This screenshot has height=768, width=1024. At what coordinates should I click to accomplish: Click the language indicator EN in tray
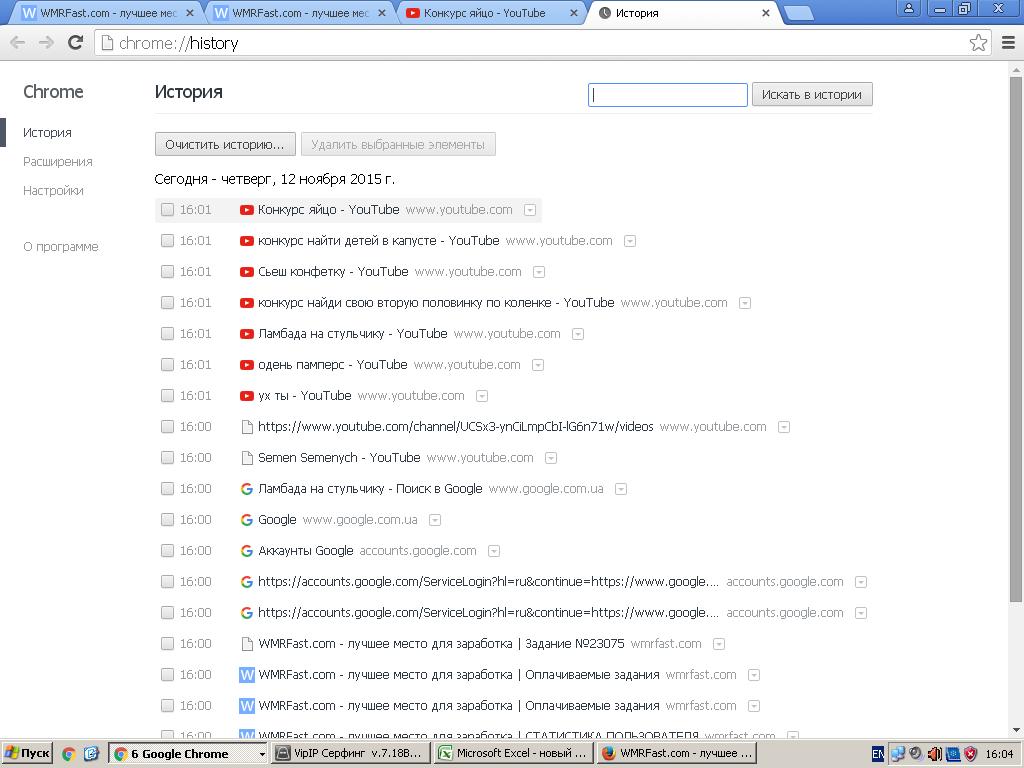coord(878,754)
